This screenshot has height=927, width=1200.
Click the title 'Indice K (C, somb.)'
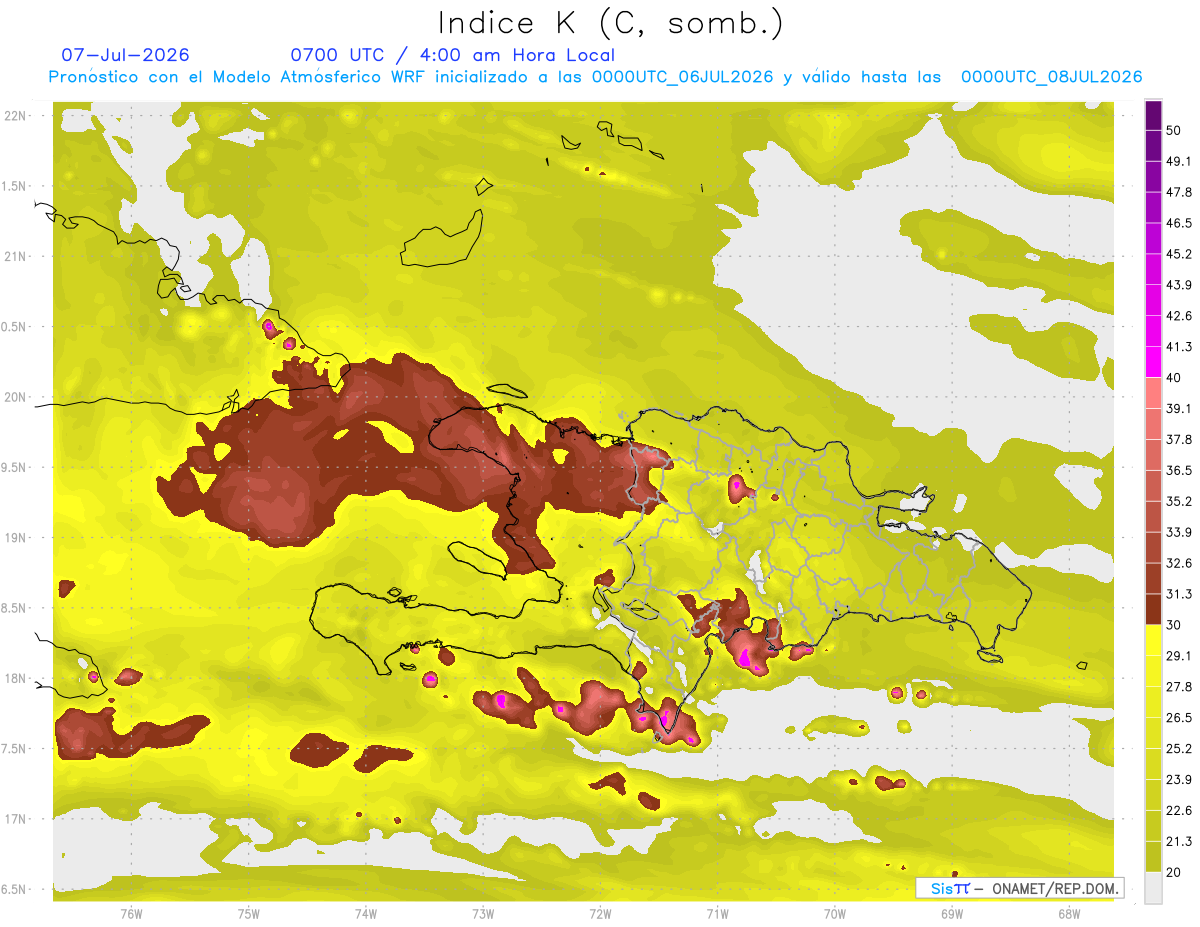click(610, 24)
